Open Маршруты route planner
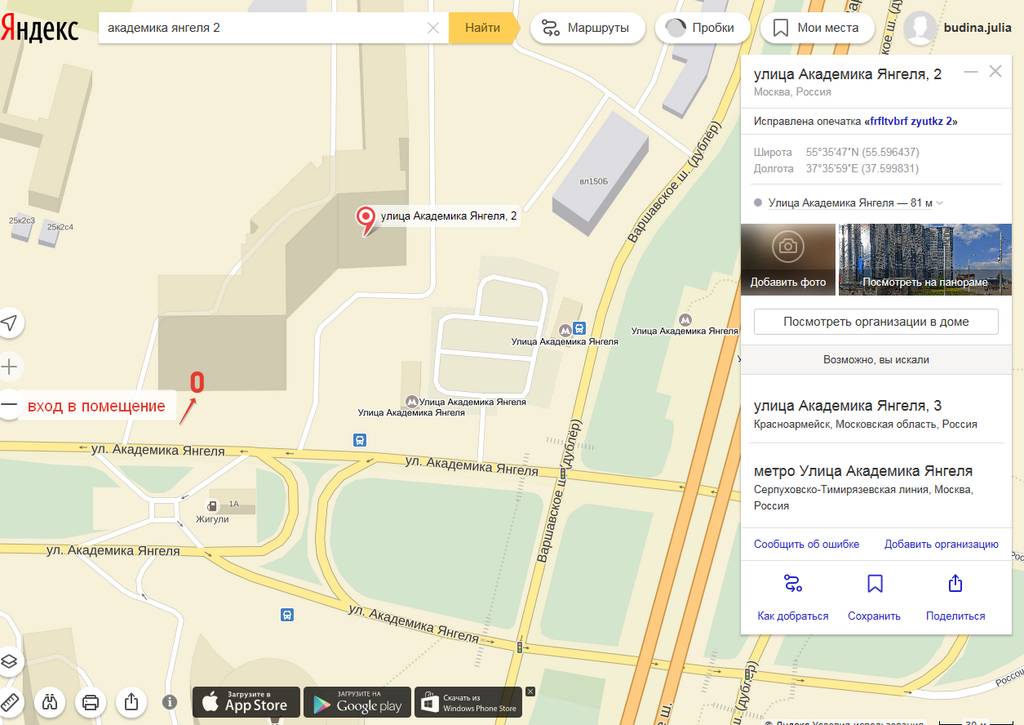Viewport: 1024px width, 725px height. 587,28
